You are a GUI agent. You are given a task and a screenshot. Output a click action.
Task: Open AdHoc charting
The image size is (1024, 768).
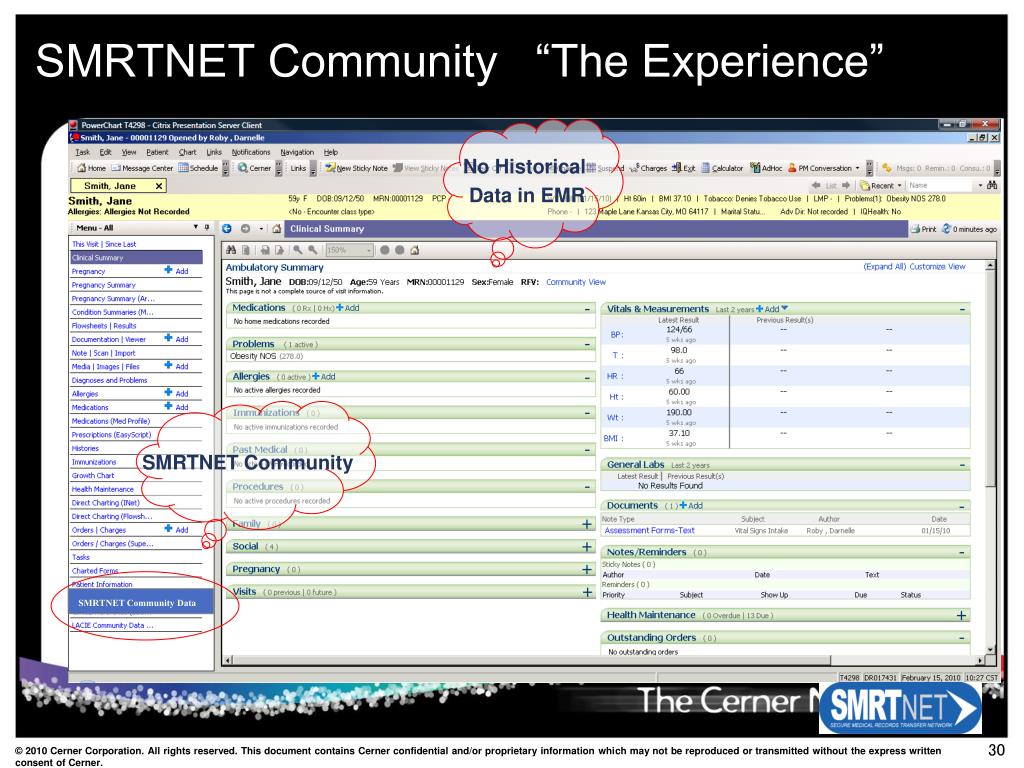tap(766, 168)
